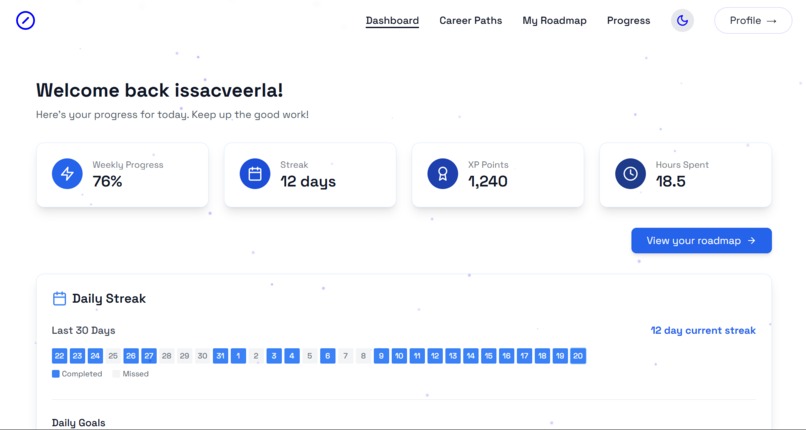The image size is (806, 430).
Task: Click day 15 streak tile
Action: (489, 356)
